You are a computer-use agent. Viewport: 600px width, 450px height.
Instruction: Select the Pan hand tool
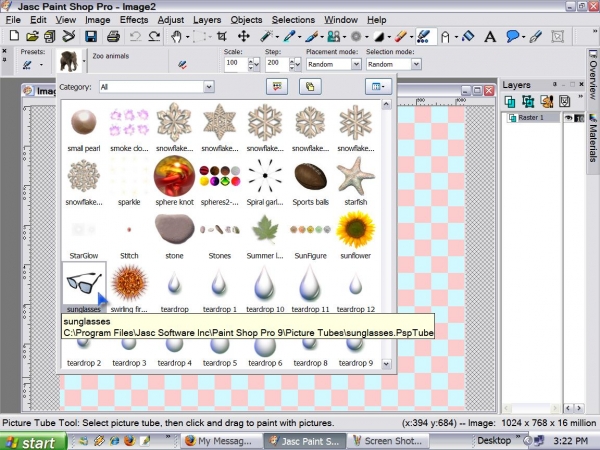(176, 37)
